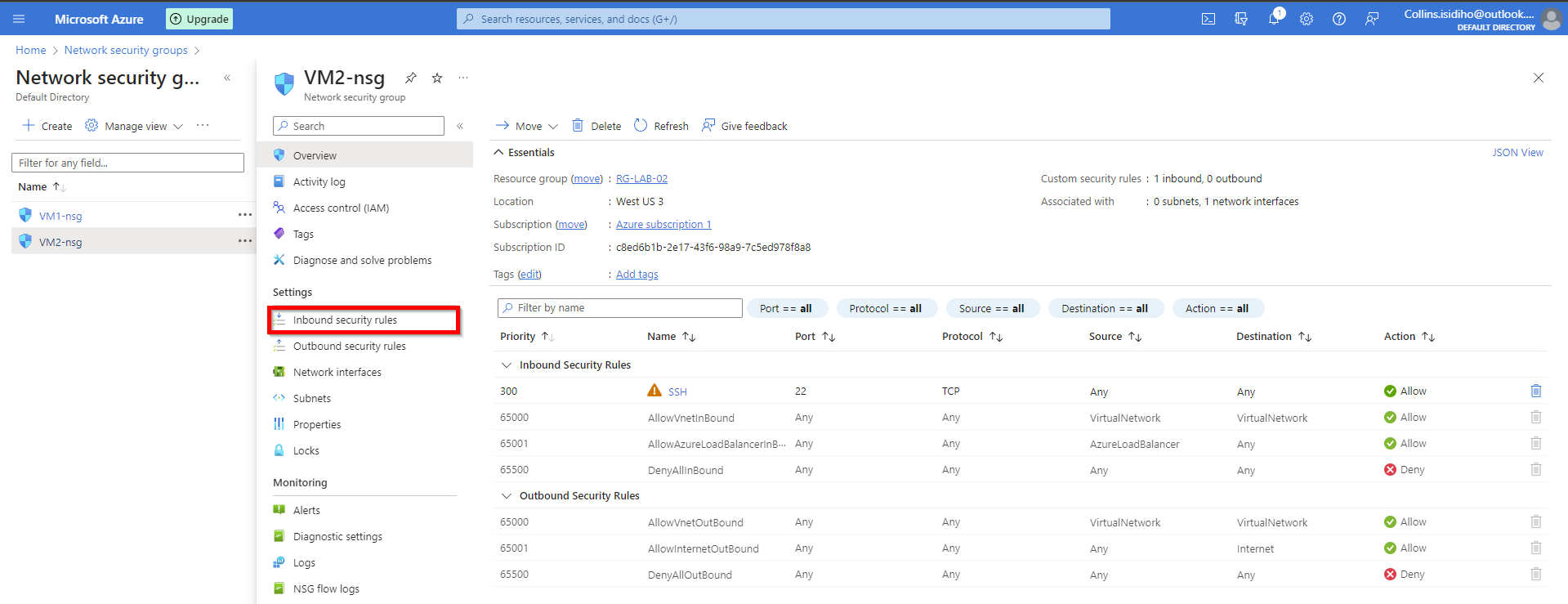Delete the SSH inbound rule with trash icon
This screenshot has width=1568, height=604.
[1536, 391]
